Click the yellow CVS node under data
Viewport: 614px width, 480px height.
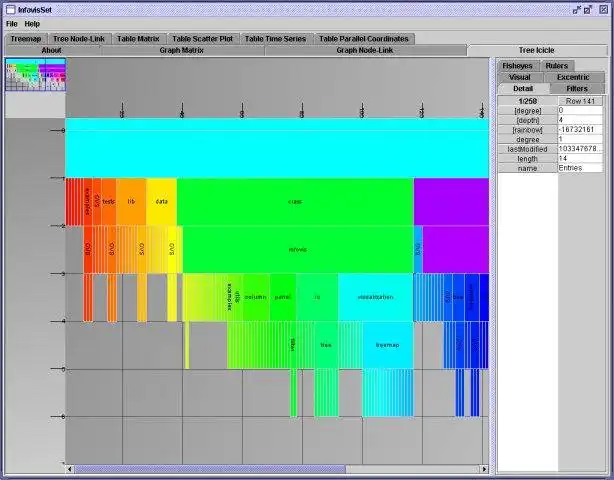click(x=172, y=249)
